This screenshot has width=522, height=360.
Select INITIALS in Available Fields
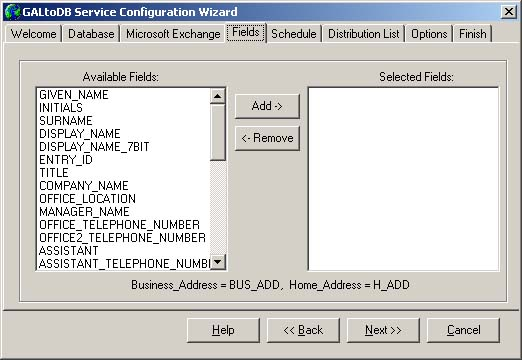click(x=124, y=108)
